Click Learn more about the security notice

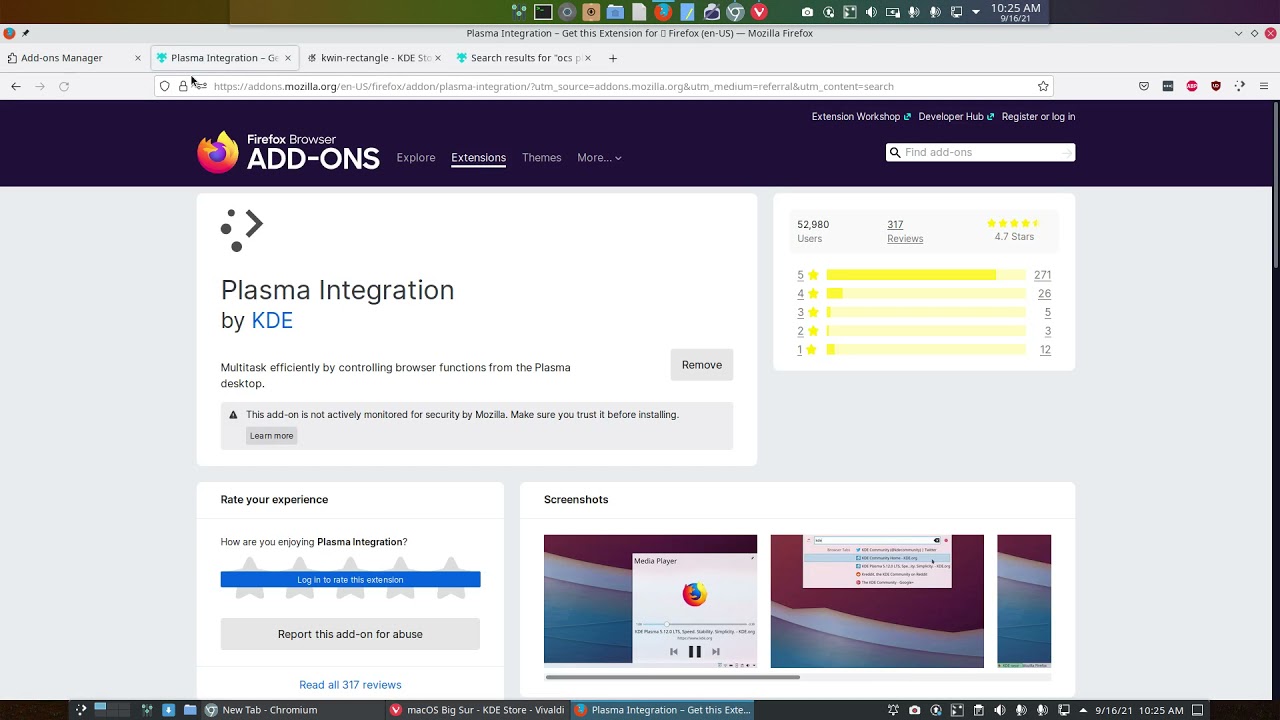click(x=271, y=436)
